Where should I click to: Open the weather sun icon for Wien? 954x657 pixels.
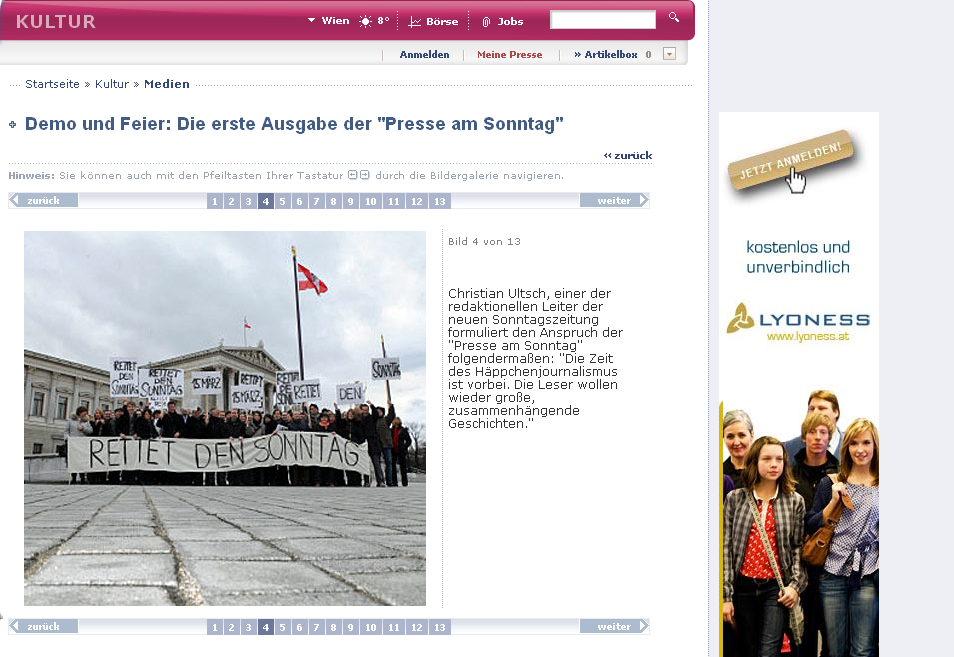pos(365,21)
